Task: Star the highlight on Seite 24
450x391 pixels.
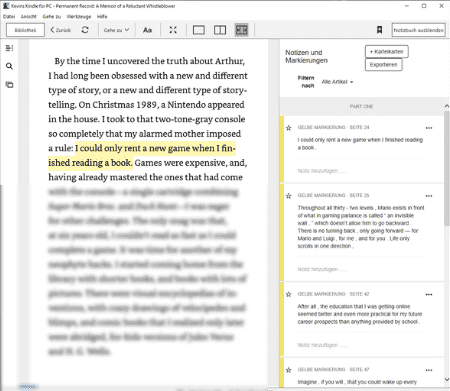Action: [289, 128]
